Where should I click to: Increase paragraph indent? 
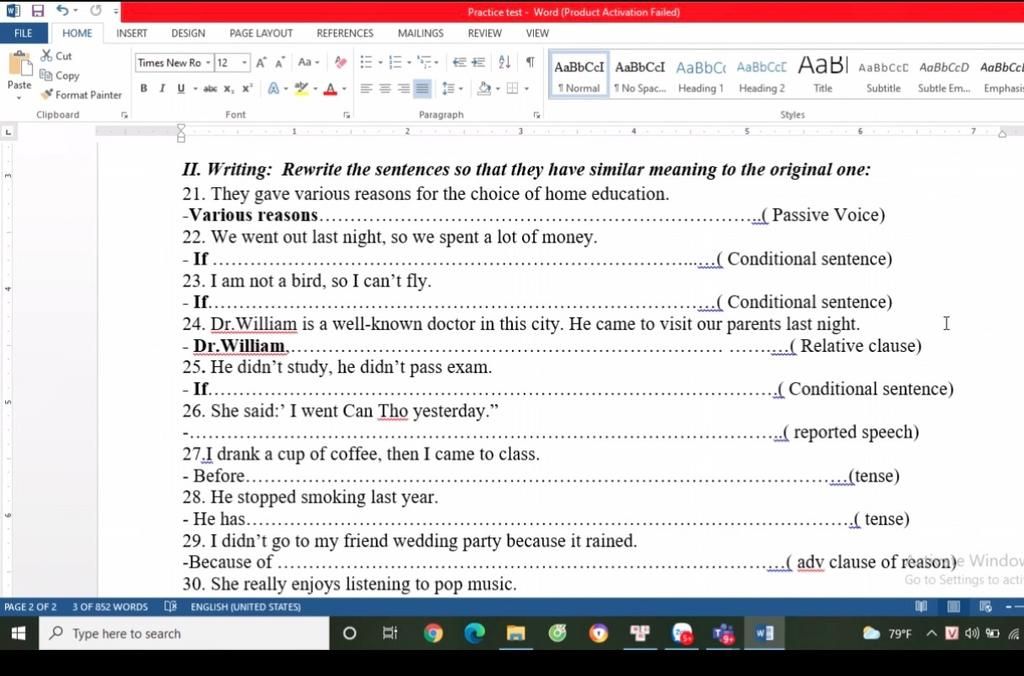click(479, 63)
